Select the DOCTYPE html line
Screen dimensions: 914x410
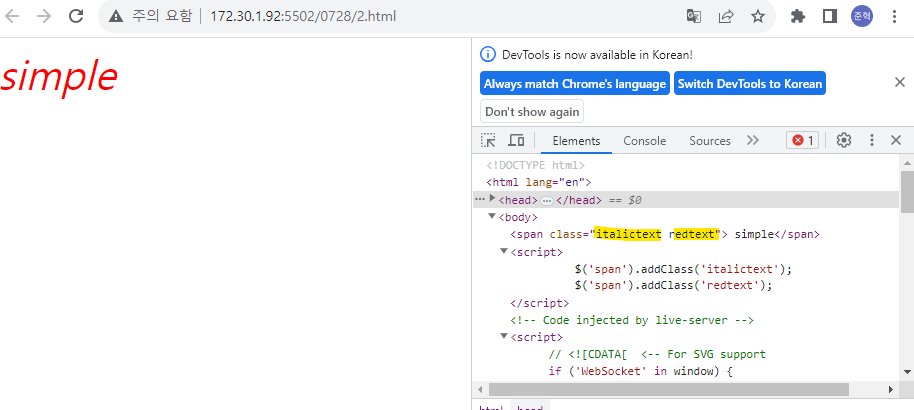(535, 166)
